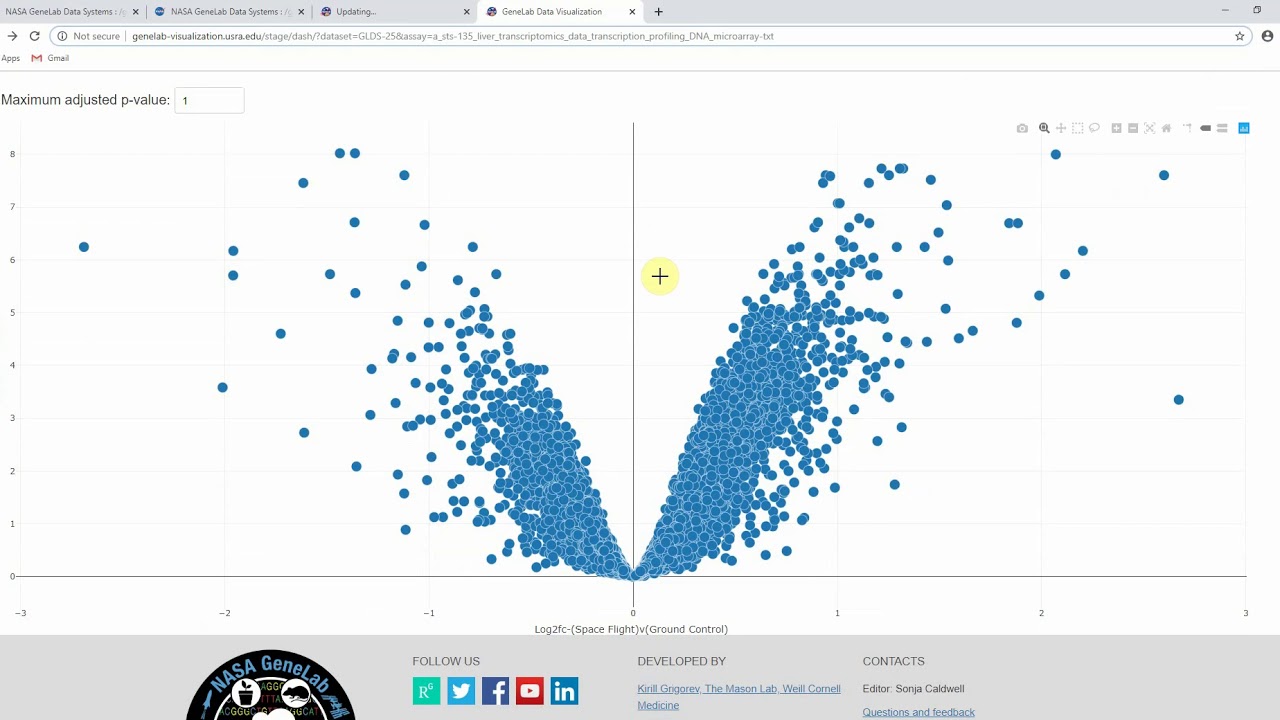Open the LinkedIn icon under Follow Us
Image resolution: width=1280 pixels, height=720 pixels.
point(564,691)
